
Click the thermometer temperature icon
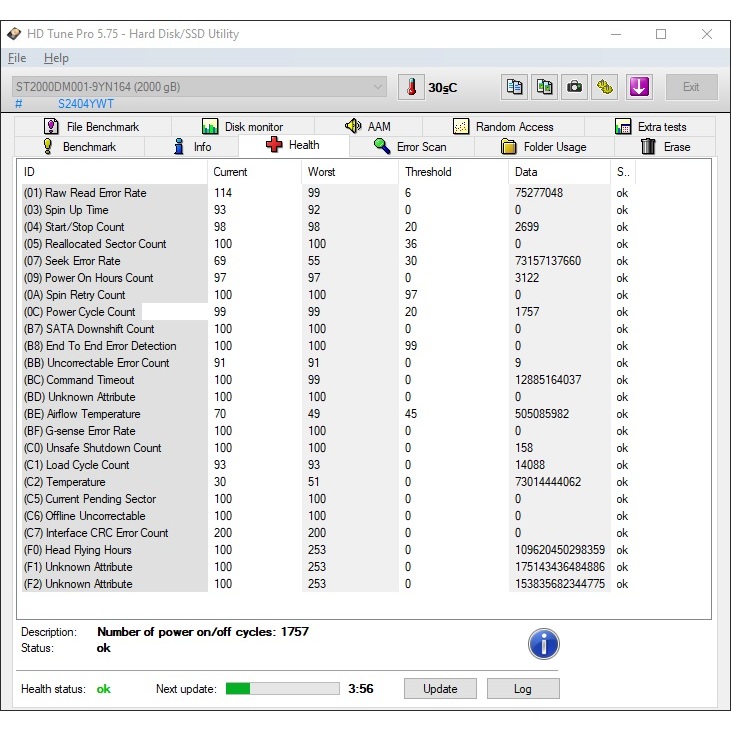(x=411, y=87)
